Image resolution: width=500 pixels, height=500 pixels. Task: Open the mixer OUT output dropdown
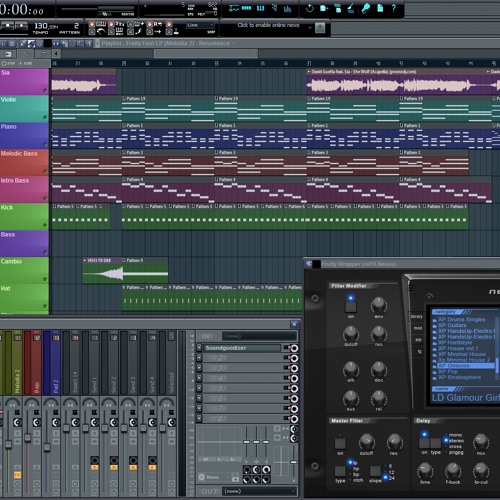(260, 491)
